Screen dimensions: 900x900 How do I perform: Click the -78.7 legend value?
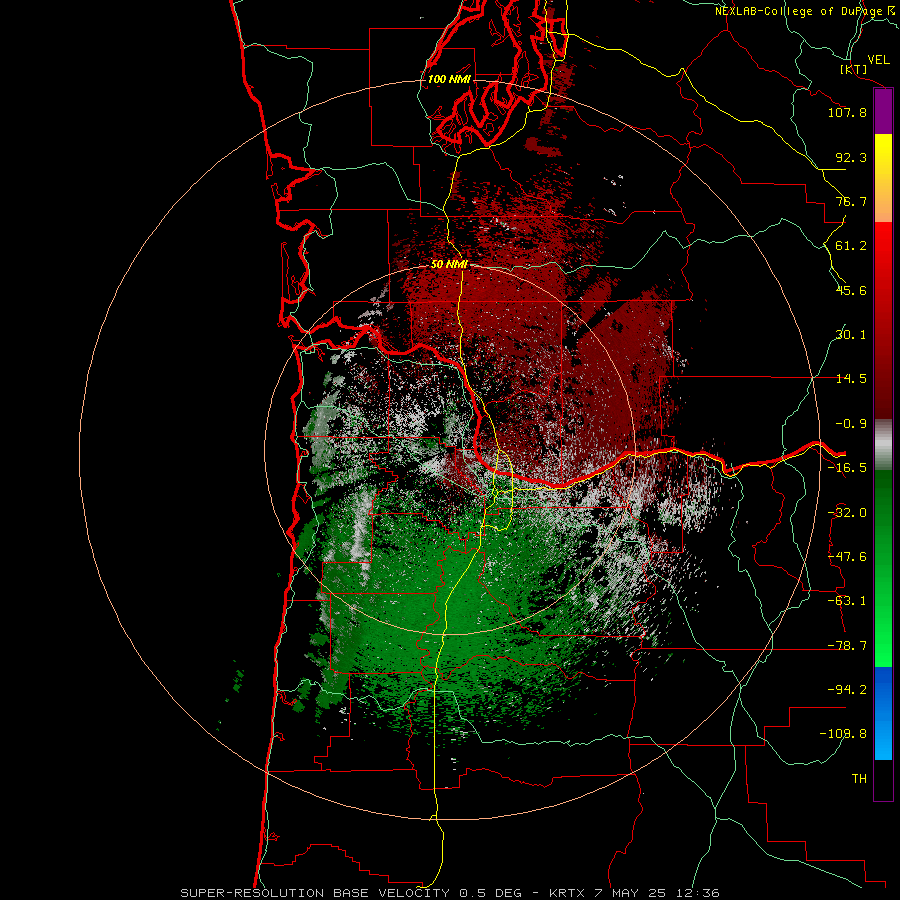click(x=847, y=646)
